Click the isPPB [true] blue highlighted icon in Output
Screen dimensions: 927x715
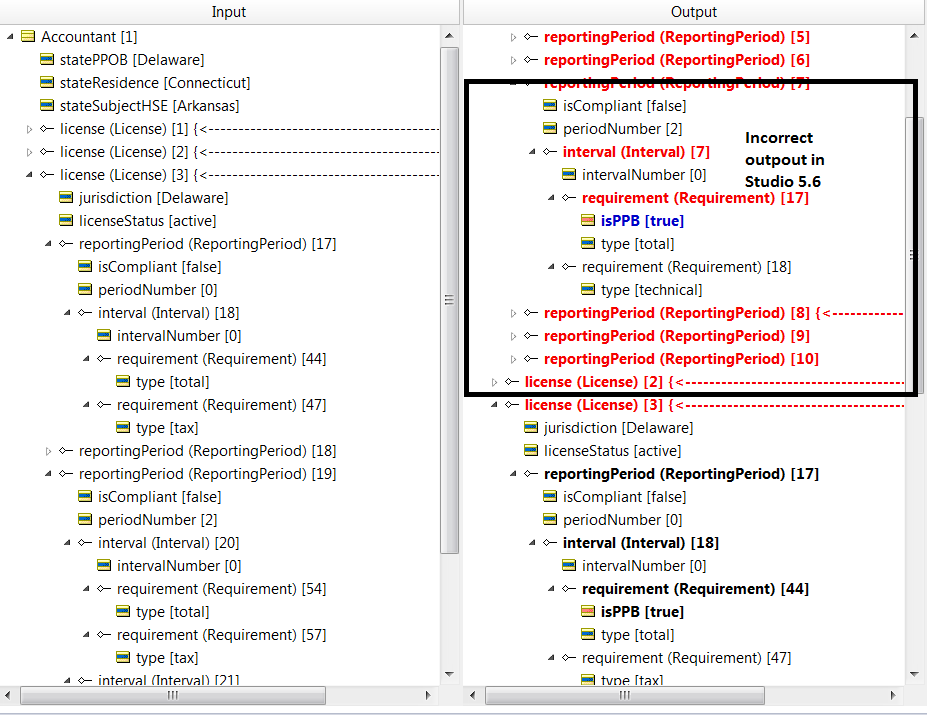pyautogui.click(x=588, y=221)
